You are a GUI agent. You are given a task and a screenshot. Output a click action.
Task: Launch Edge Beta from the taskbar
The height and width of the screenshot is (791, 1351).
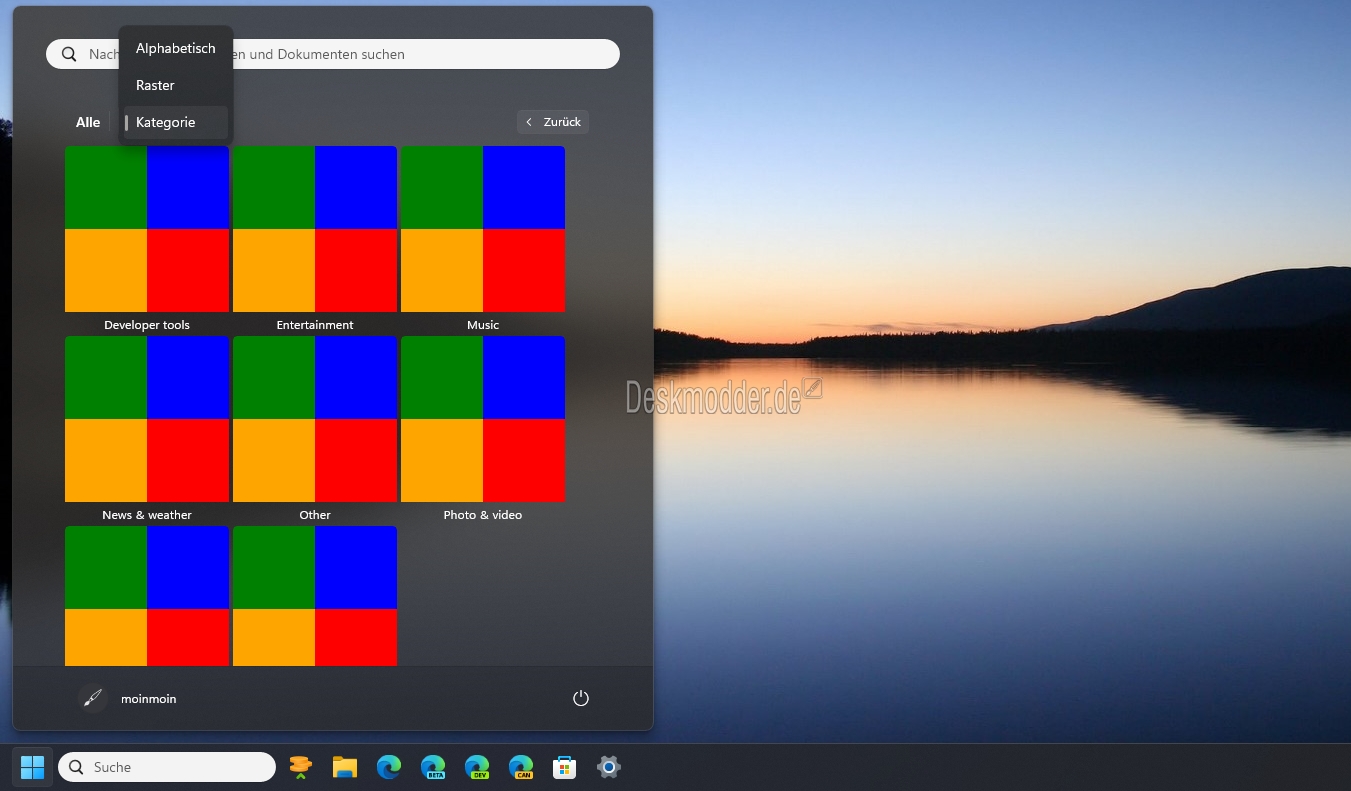(x=433, y=767)
